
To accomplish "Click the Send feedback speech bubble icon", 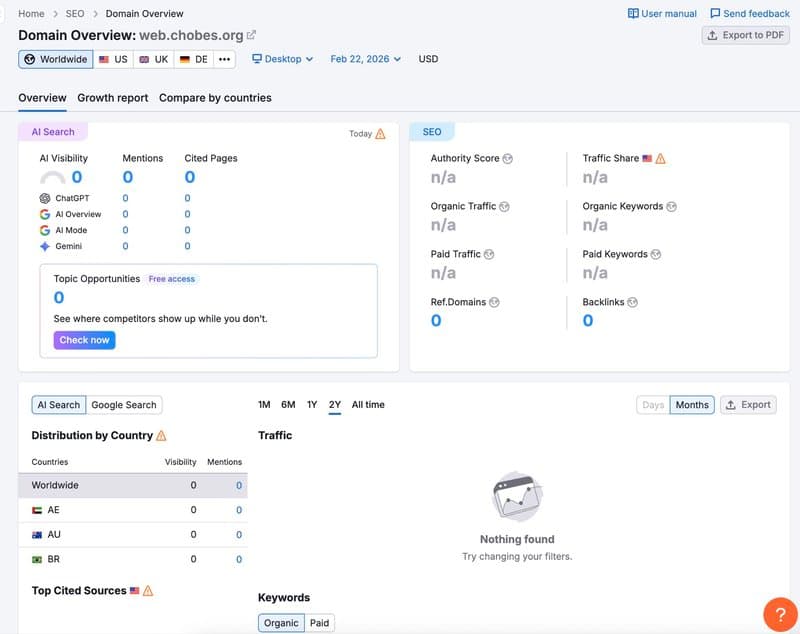I will pyautogui.click(x=715, y=13).
